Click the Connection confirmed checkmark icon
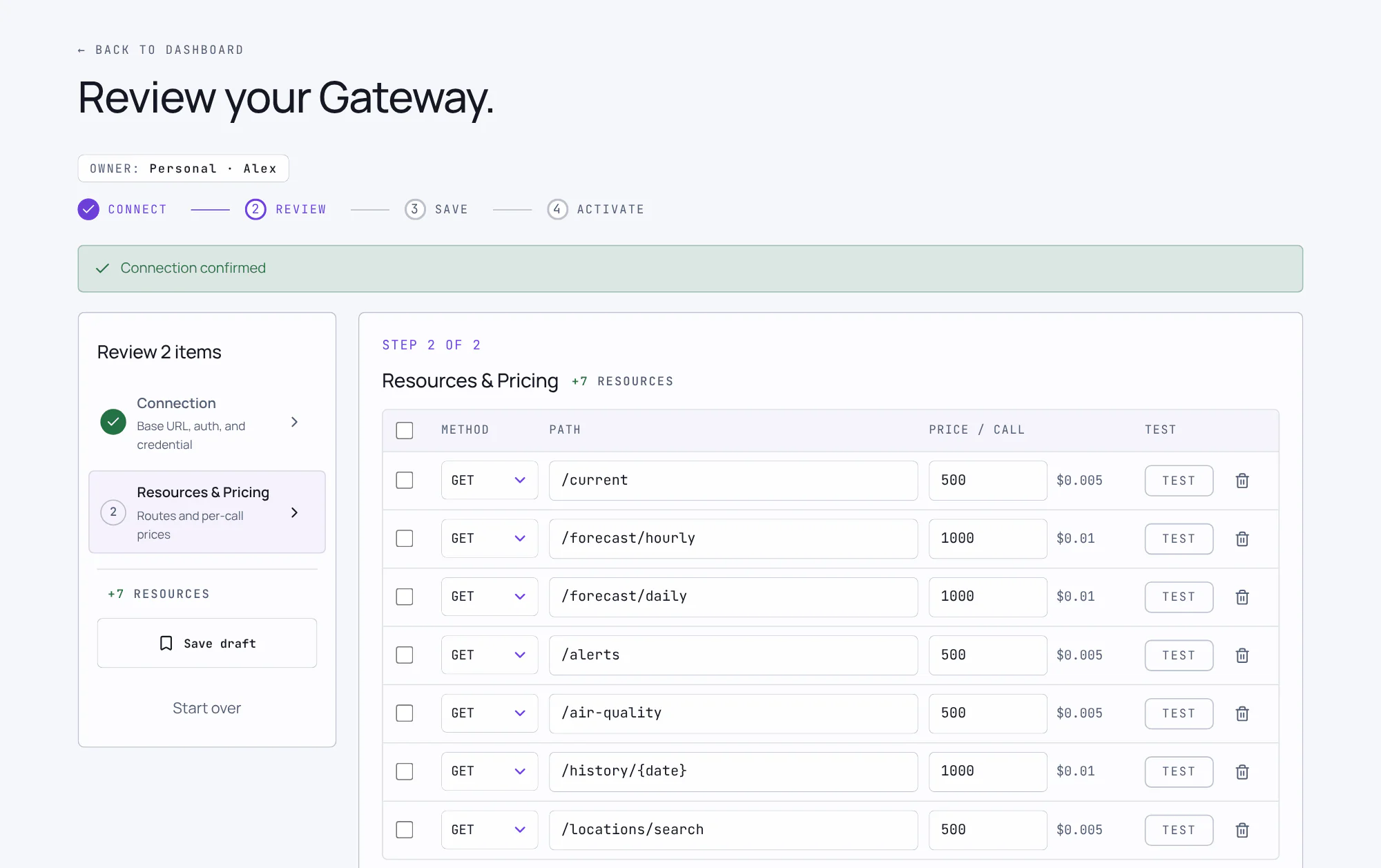Viewport: 1381px width, 868px height. pos(103,268)
